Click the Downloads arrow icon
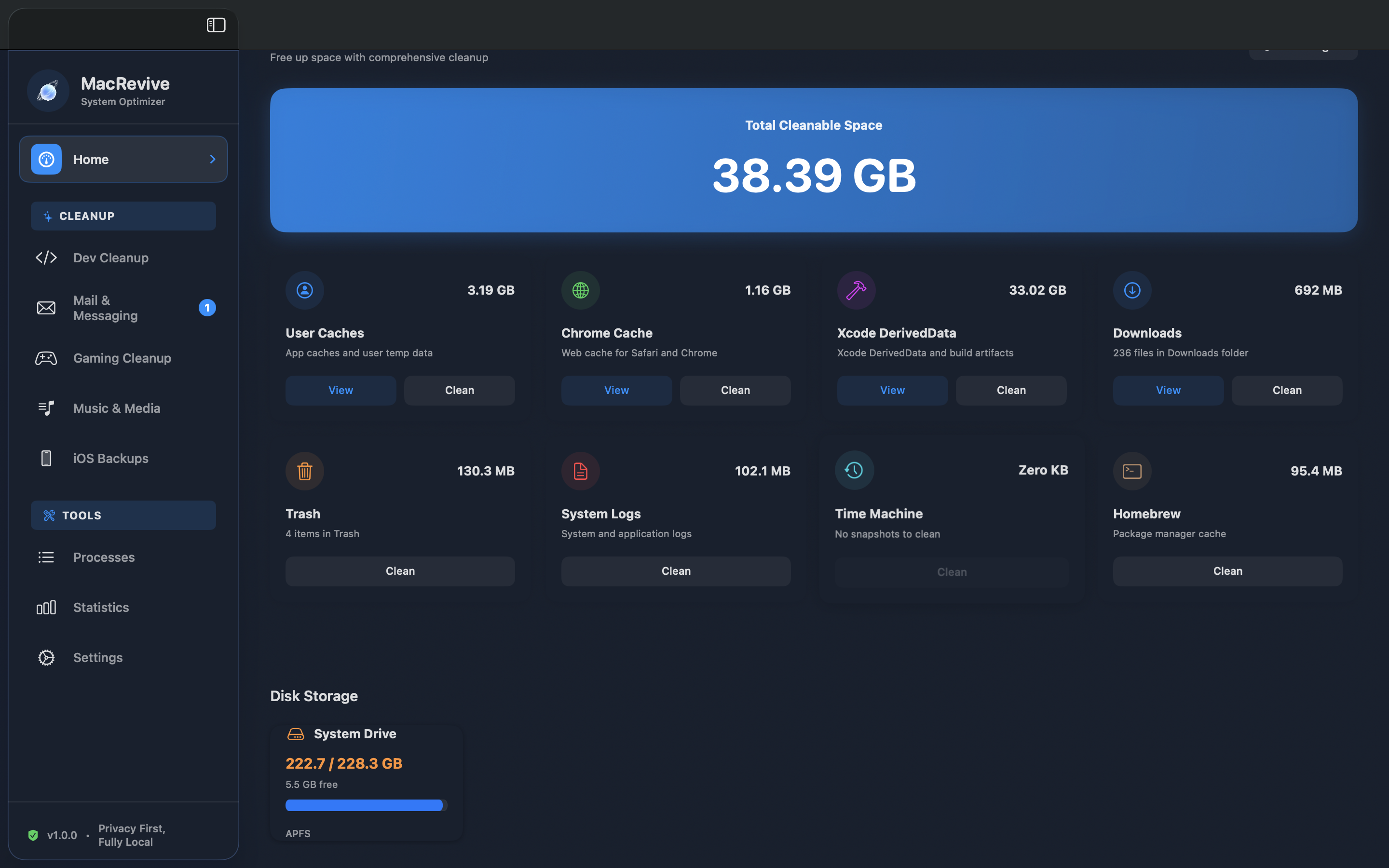Viewport: 1389px width, 868px height. [x=1131, y=290]
